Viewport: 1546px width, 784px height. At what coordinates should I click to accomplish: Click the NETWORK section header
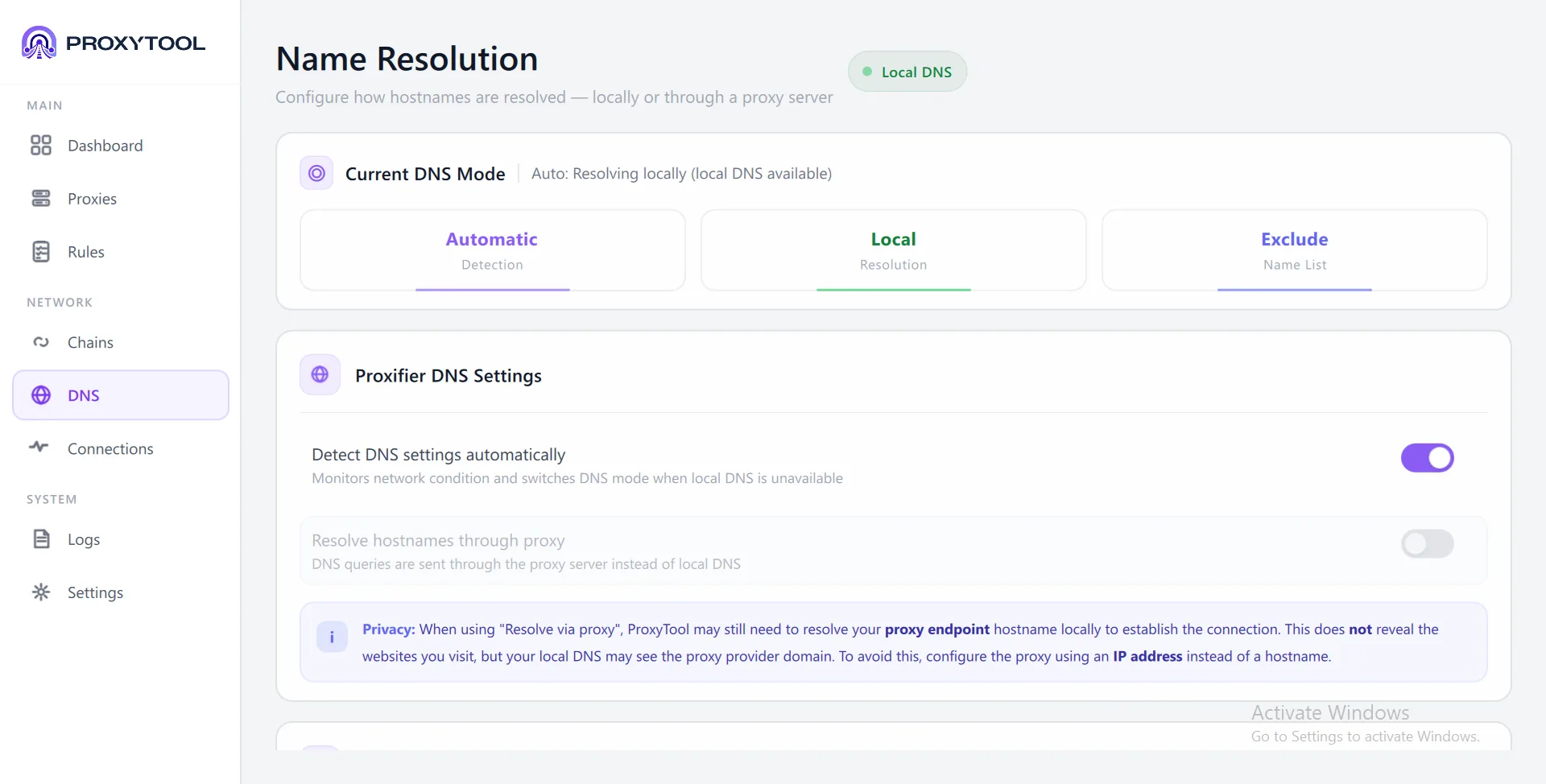[x=60, y=303]
